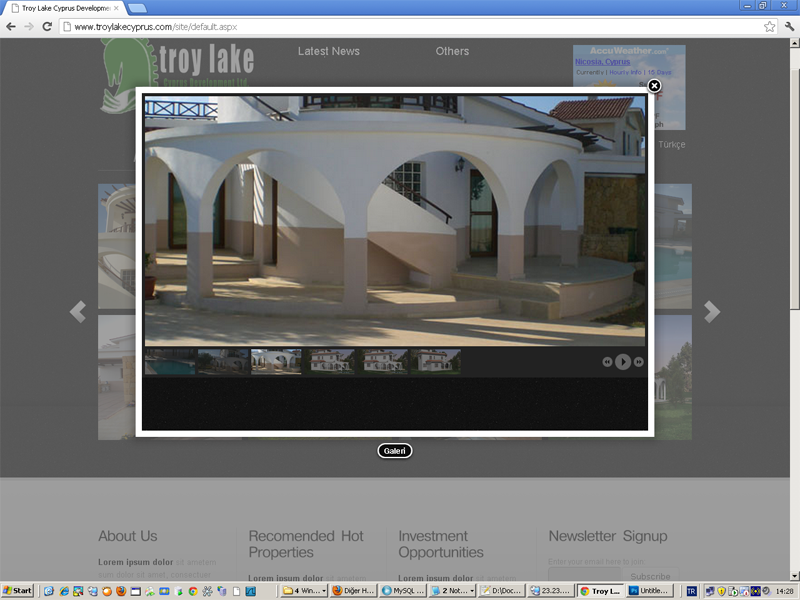
Task: Click the large villa arches photo
Action: tap(395, 221)
